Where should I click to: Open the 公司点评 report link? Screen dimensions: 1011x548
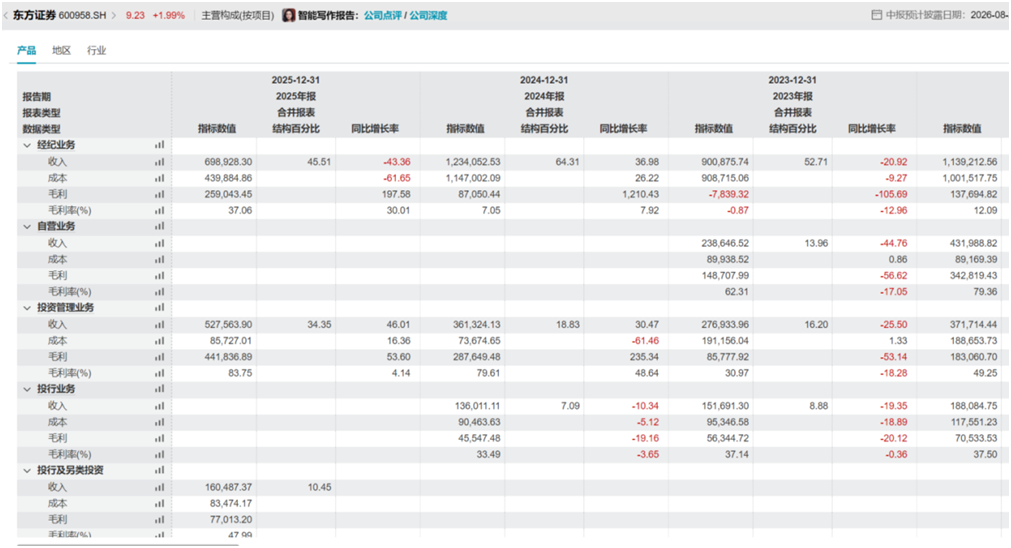[x=382, y=15]
